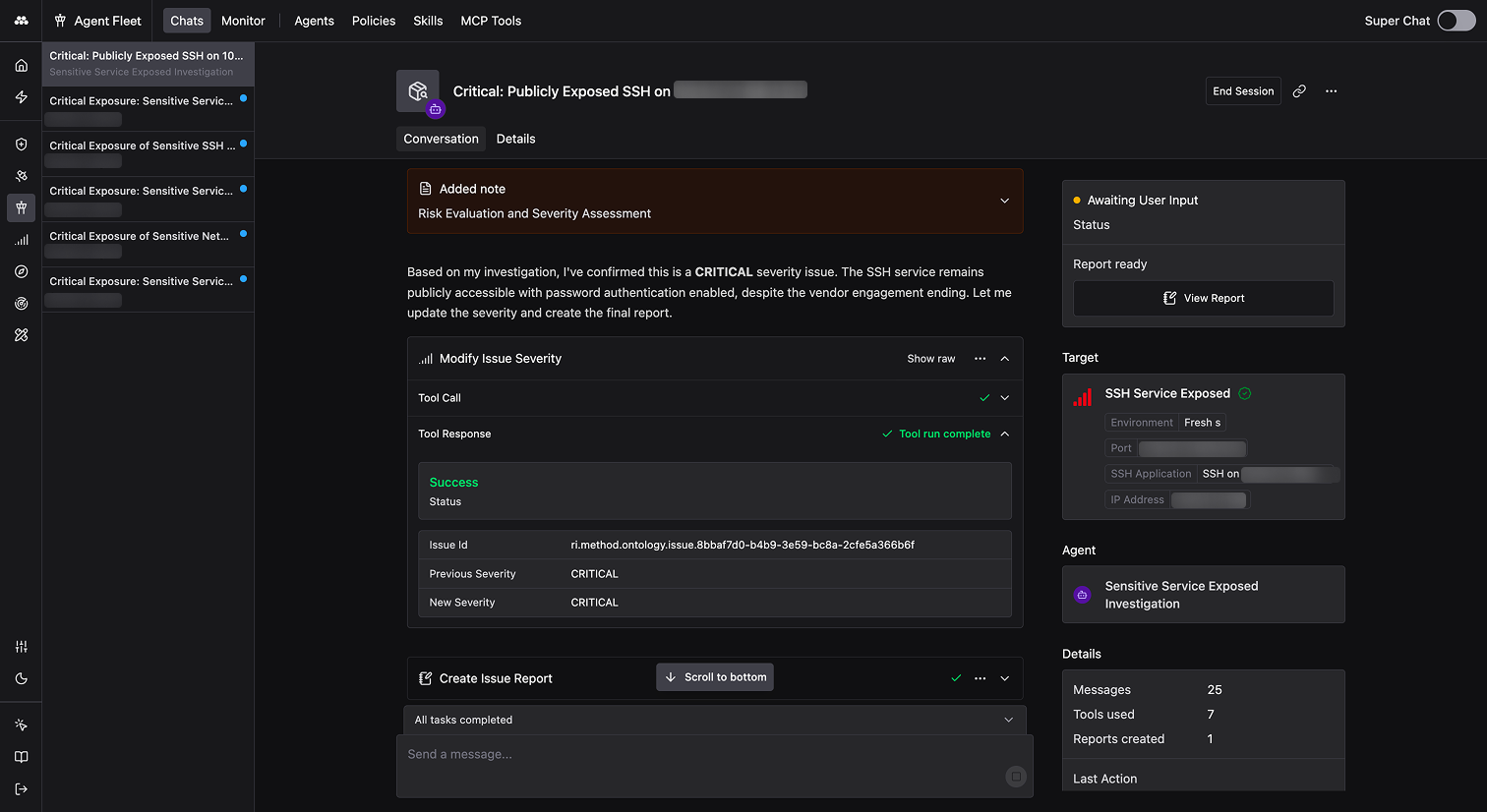
Task: Open the bar-chart analytics icon in sidebar
Action: point(21,239)
